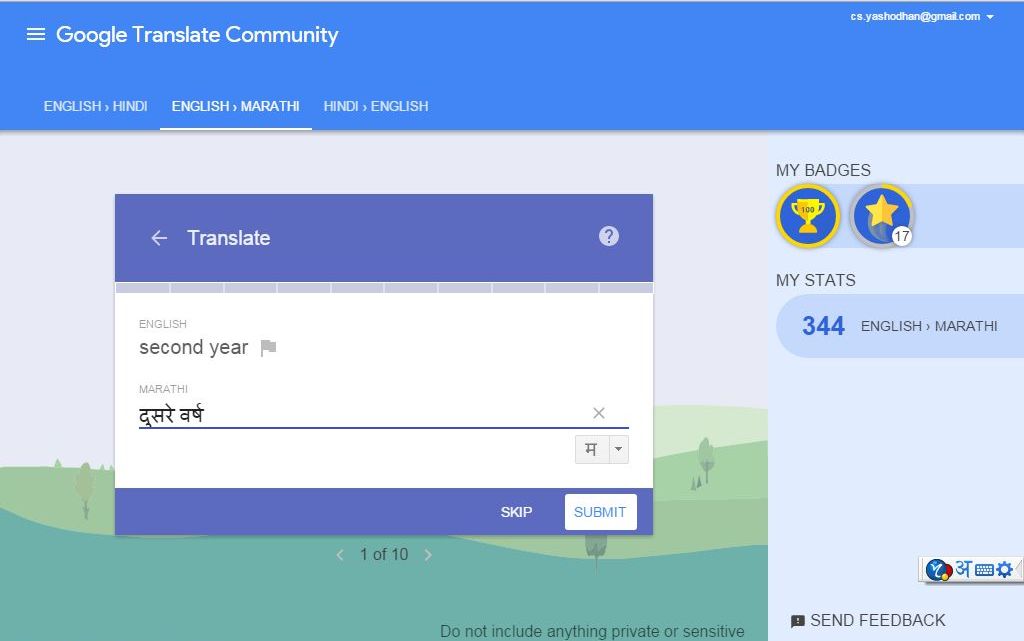The image size is (1024, 641).
Task: Click the Google Translate Community title
Action: [x=197, y=35]
